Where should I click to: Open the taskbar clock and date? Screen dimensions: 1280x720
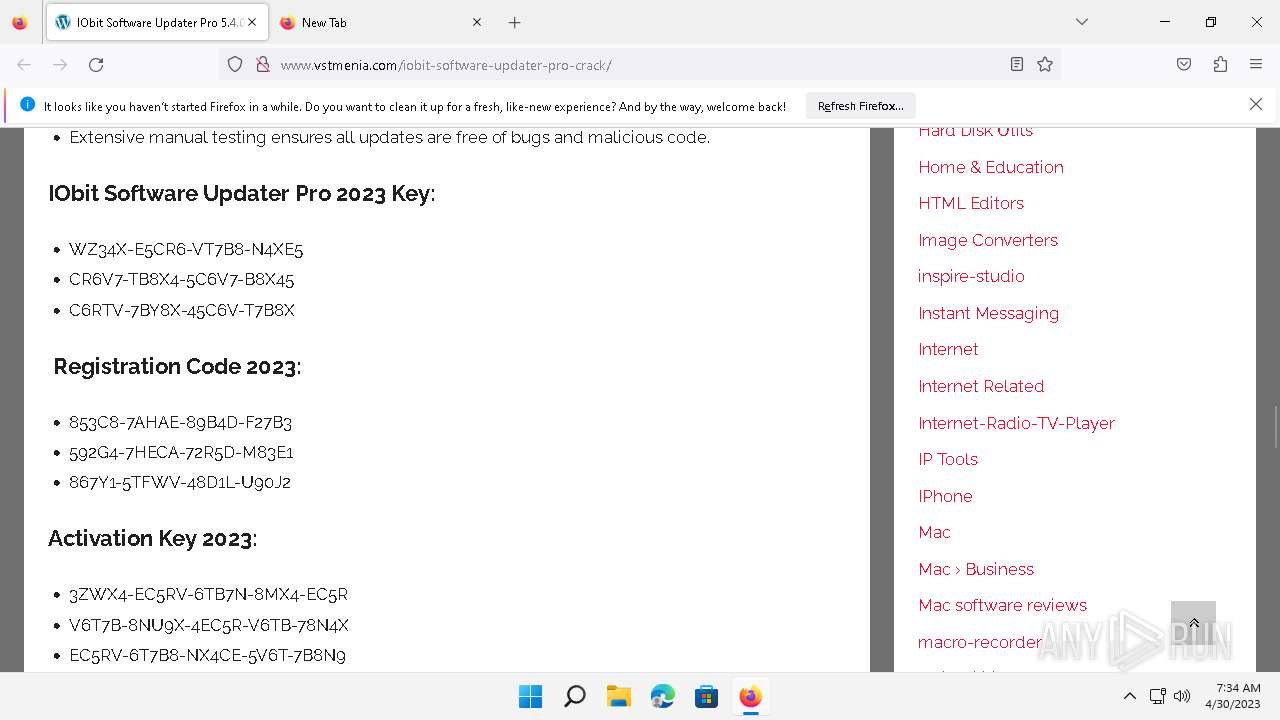pyautogui.click(x=1232, y=696)
